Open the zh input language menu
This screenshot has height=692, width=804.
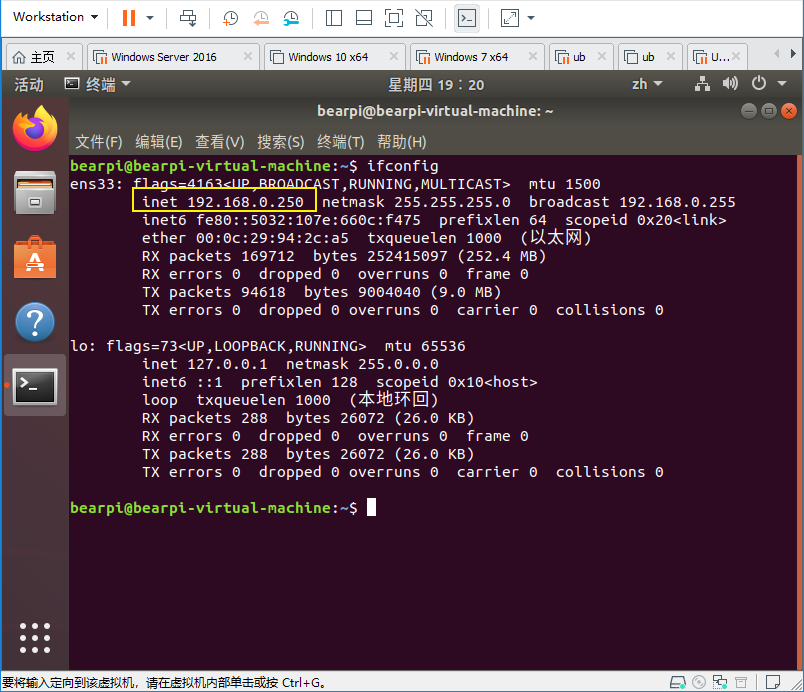[x=647, y=84]
